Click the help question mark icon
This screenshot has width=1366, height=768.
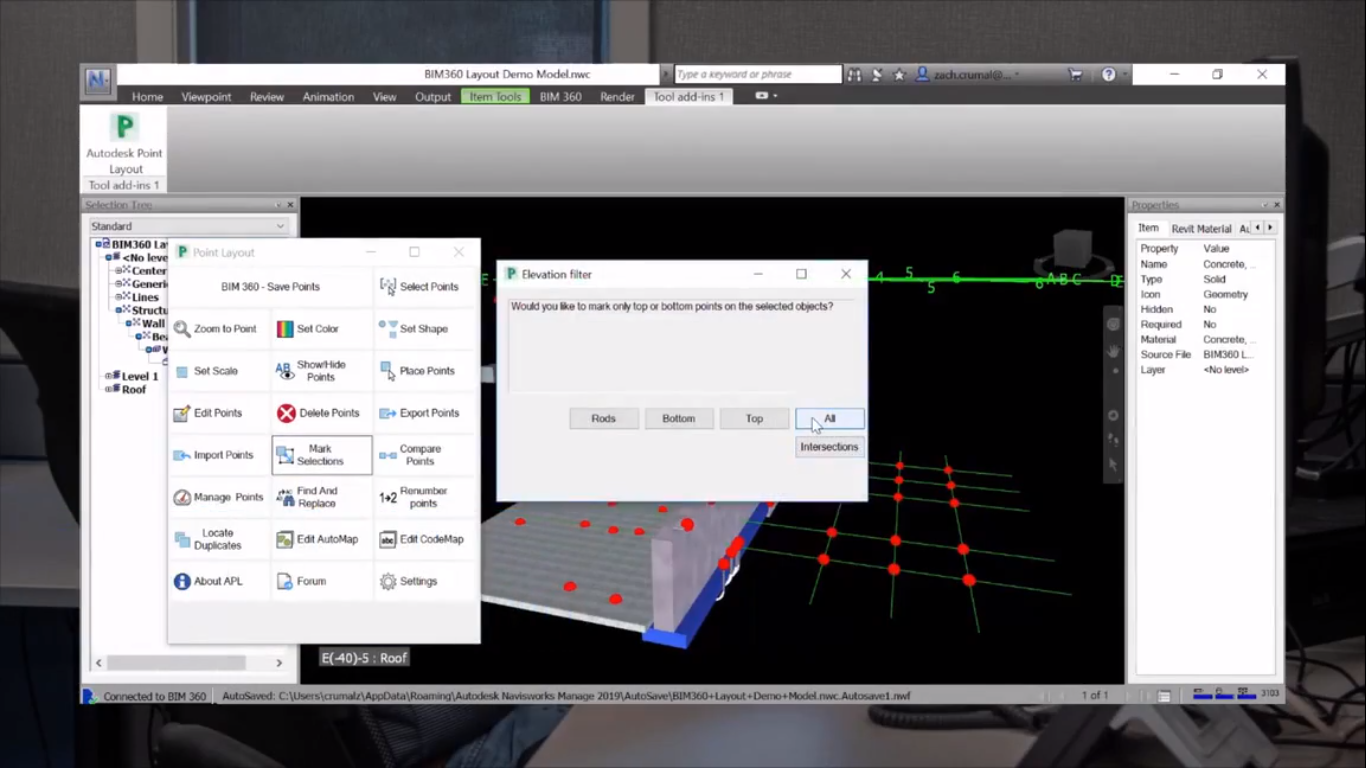[1108, 74]
